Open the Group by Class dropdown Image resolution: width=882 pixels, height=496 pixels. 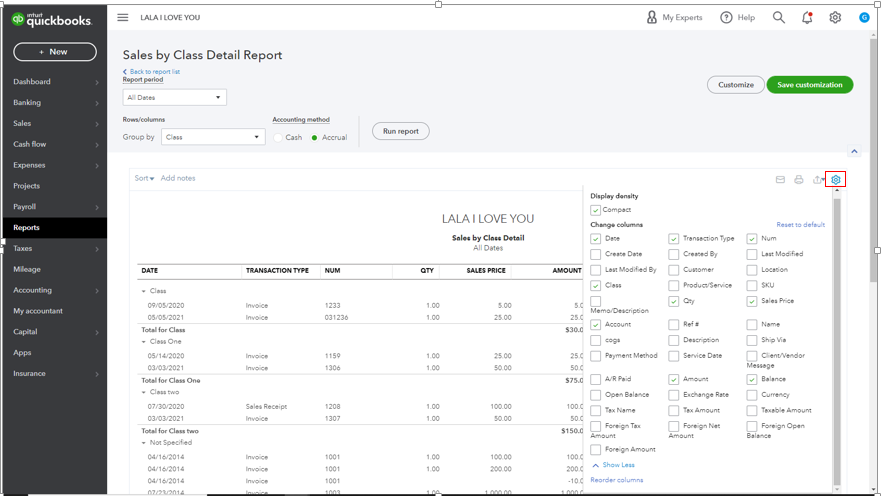point(213,137)
